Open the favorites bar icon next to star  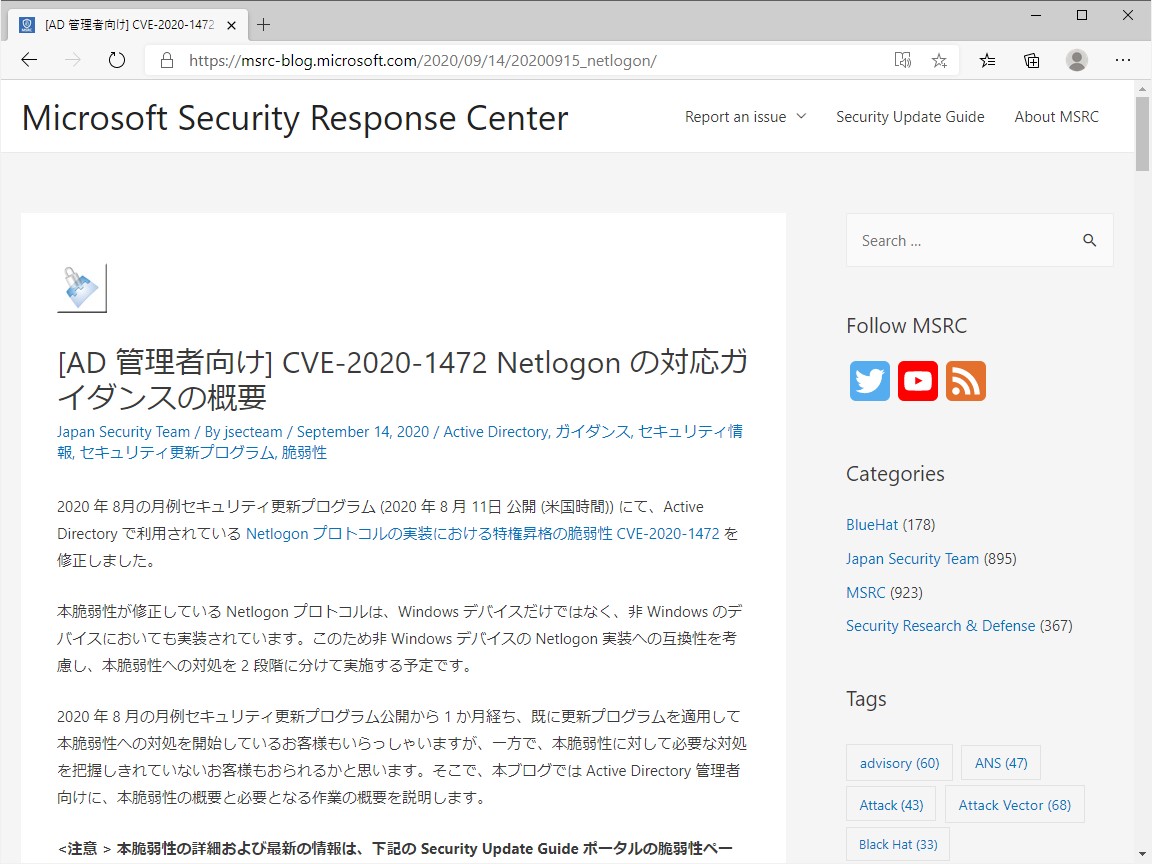point(987,60)
